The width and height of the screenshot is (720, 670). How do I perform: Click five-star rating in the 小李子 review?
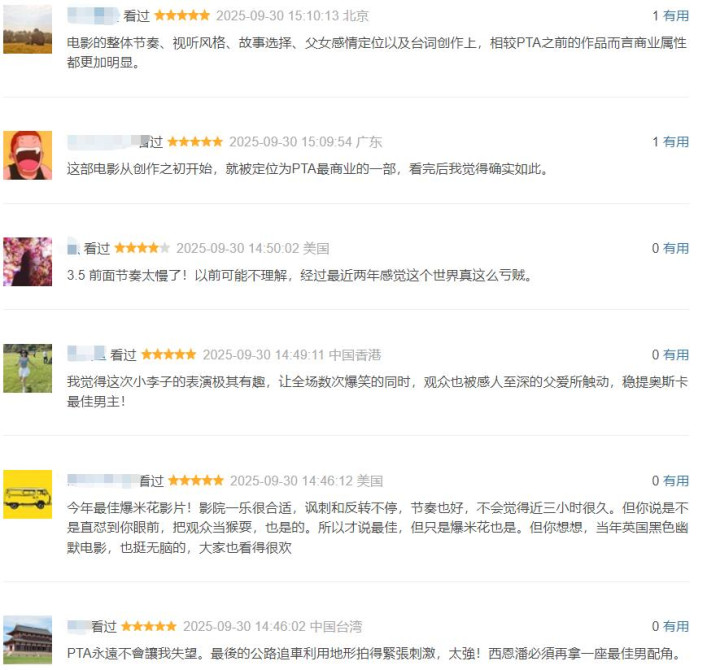tap(169, 355)
